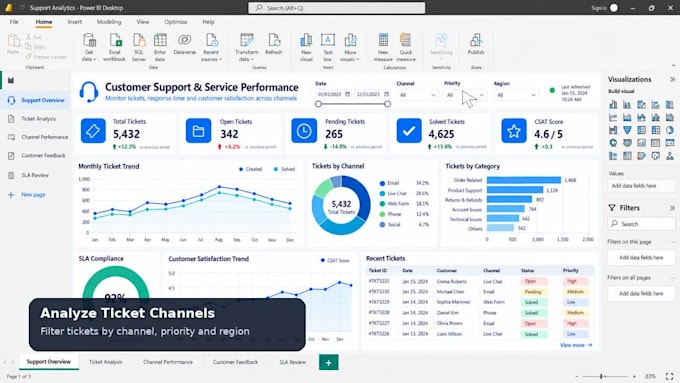Pick the Q&A visual icon

[x=656, y=155]
